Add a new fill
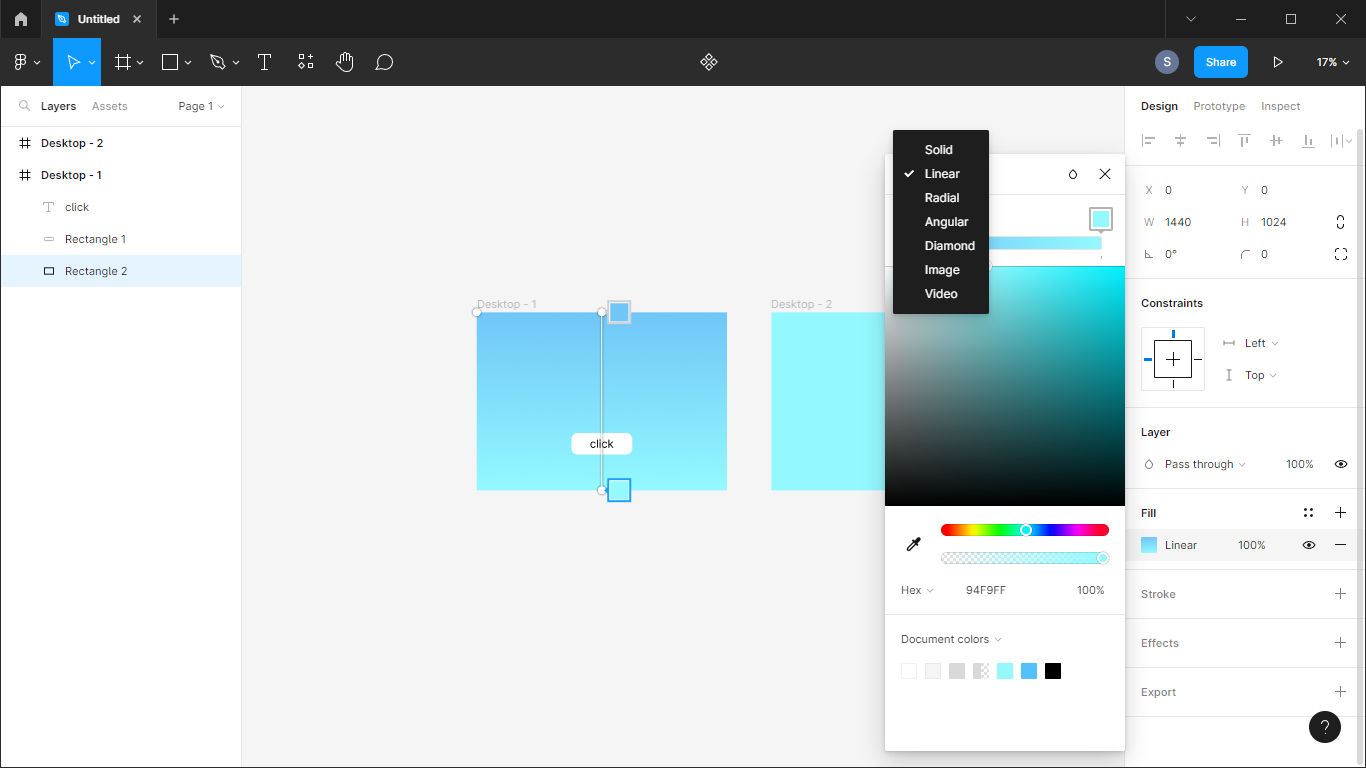 pyautogui.click(x=1341, y=513)
